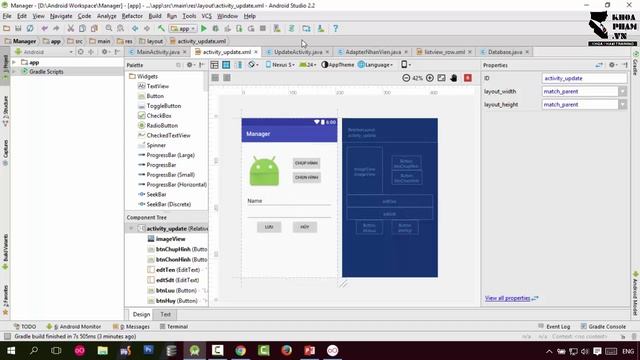Click the Undo arrow in toolbar
The image size is (640, 360).
(x=44, y=29)
